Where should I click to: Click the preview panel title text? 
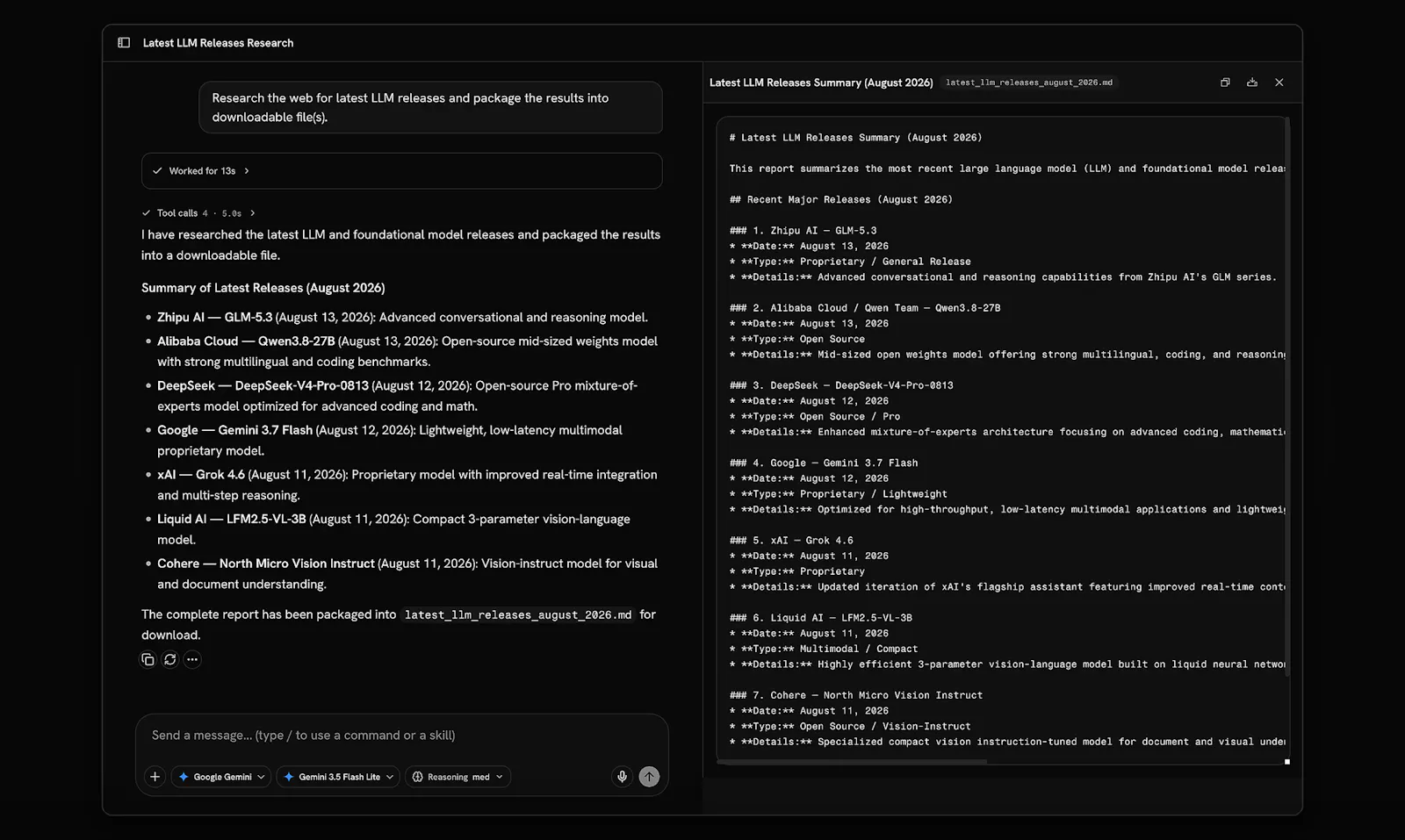click(x=821, y=83)
